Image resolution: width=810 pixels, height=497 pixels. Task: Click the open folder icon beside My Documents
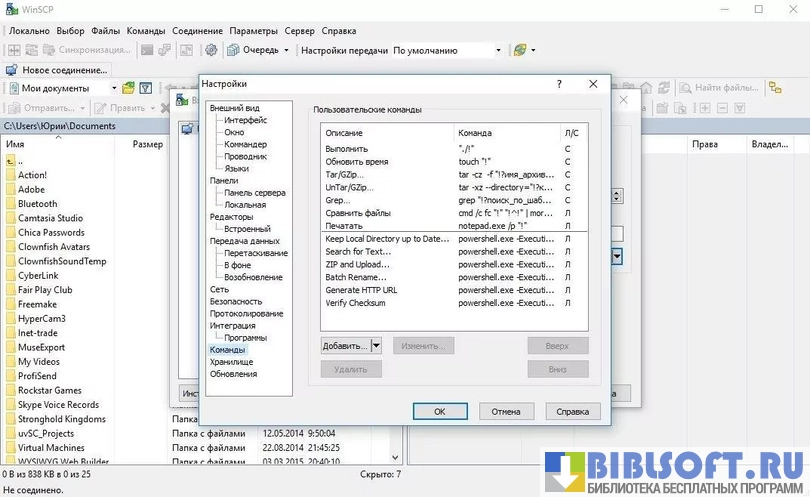click(128, 88)
